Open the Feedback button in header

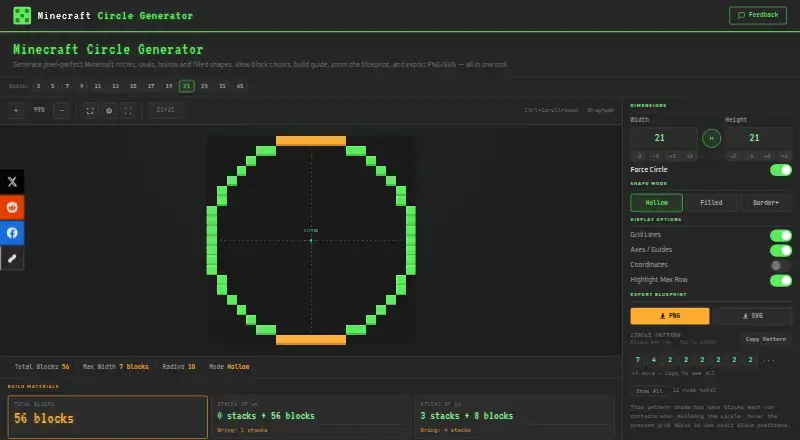point(758,15)
